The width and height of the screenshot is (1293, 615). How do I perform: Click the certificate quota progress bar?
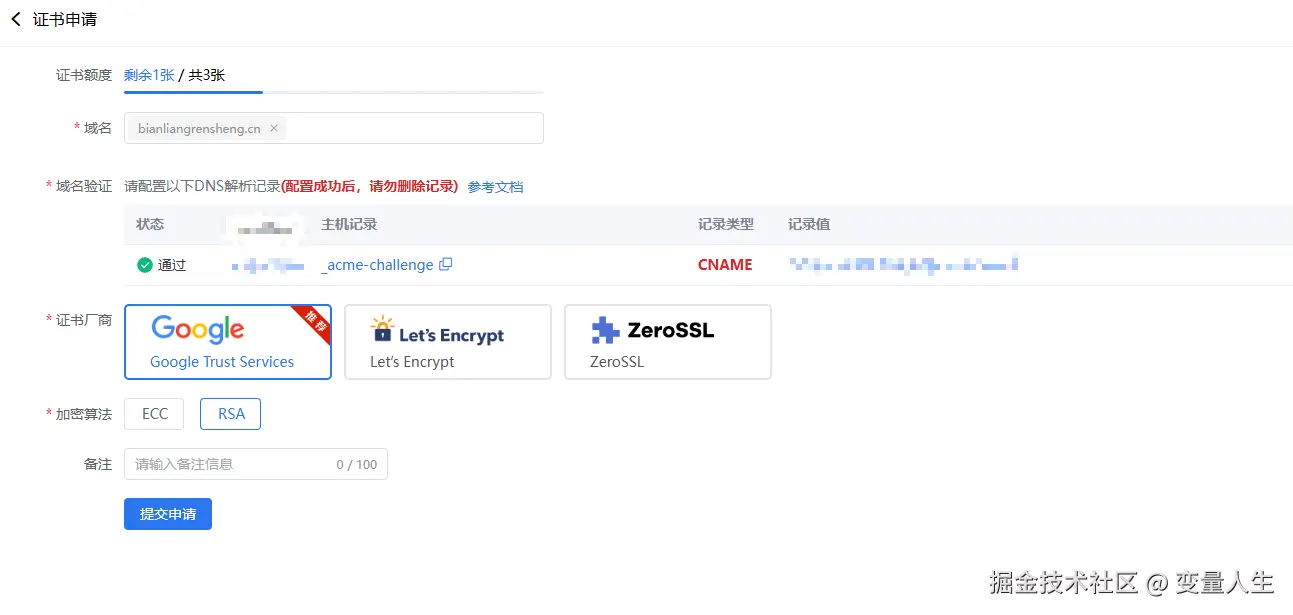point(334,92)
